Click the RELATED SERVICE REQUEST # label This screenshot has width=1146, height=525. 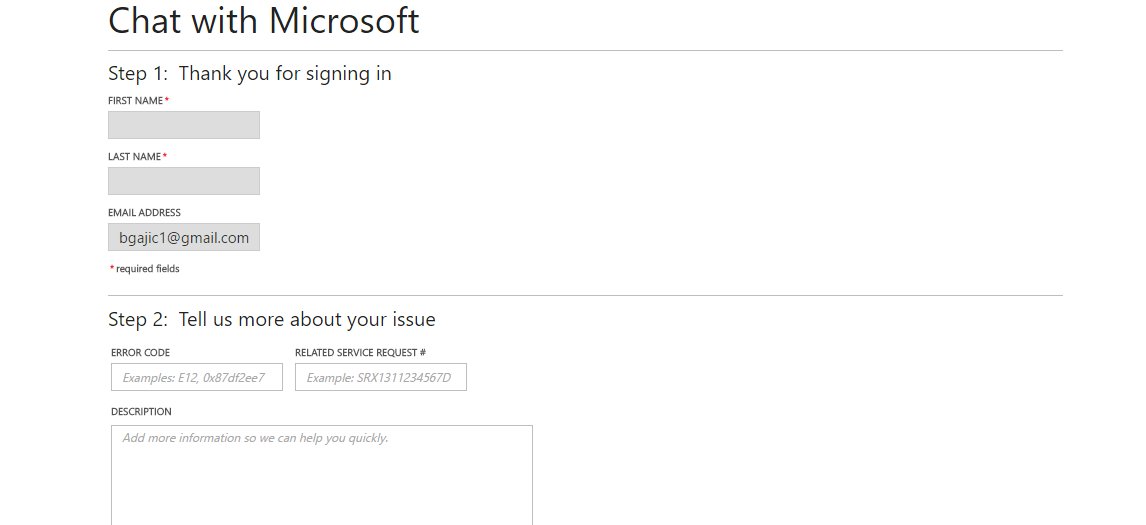point(360,352)
